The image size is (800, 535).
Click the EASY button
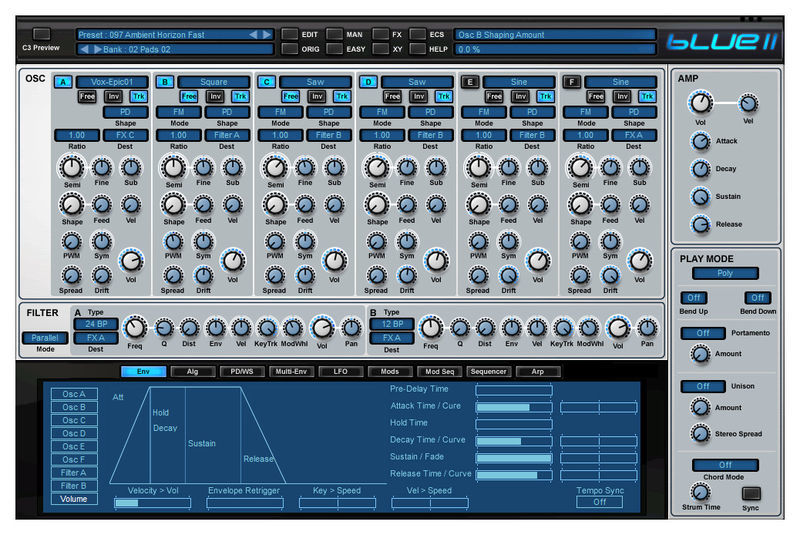click(x=335, y=49)
